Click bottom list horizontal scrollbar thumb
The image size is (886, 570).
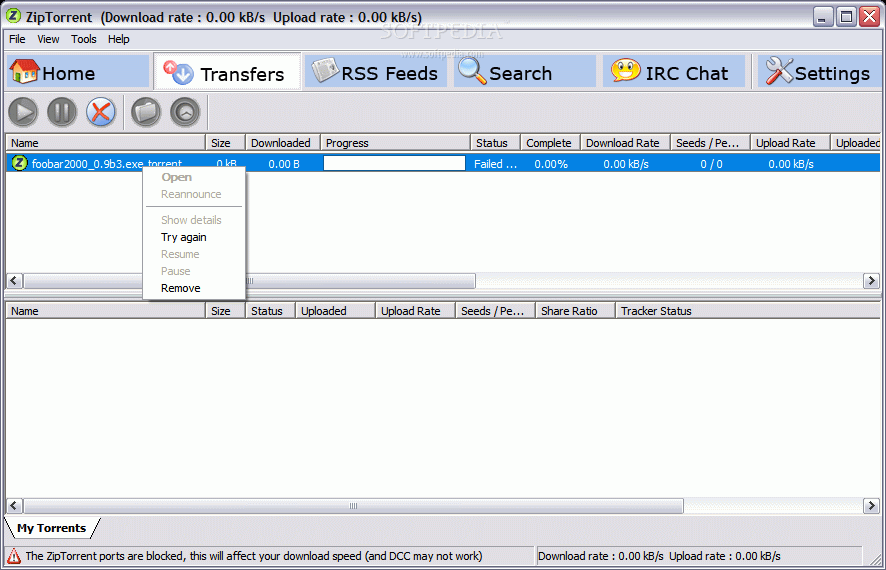(353, 506)
